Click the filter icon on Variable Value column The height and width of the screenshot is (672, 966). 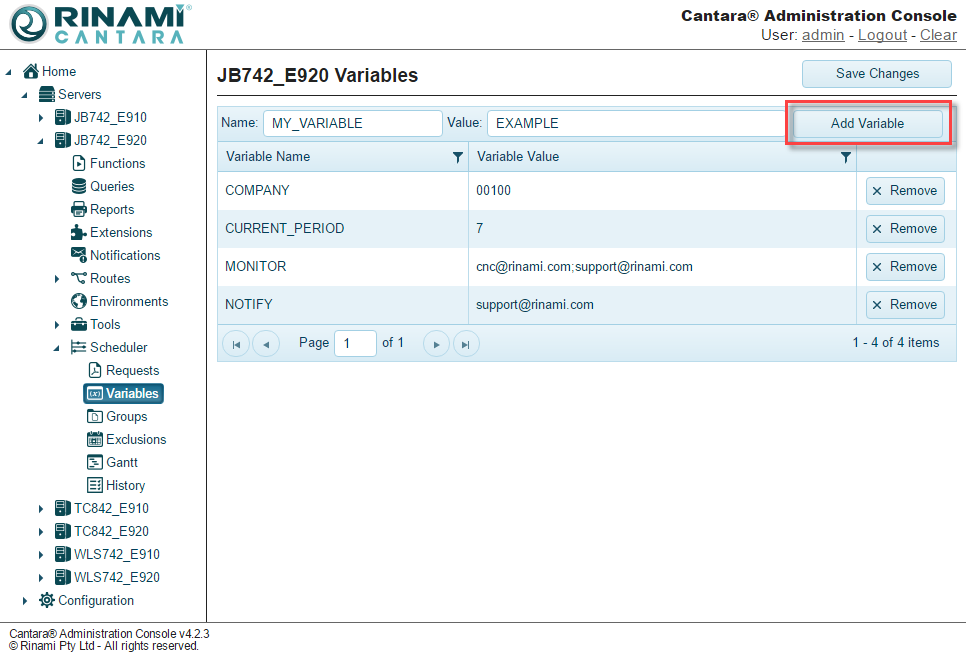(846, 157)
